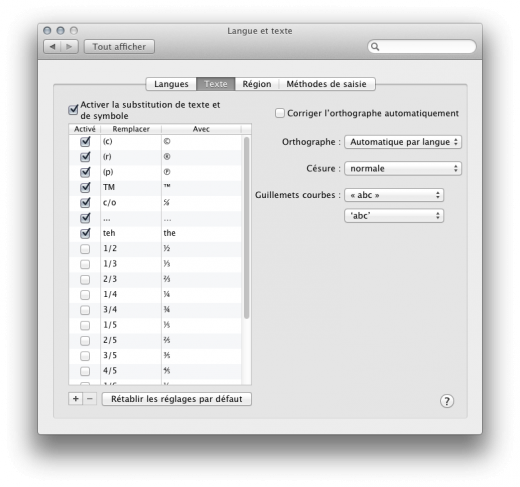Focus the preferences search field
520x487 pixels.
point(422,47)
